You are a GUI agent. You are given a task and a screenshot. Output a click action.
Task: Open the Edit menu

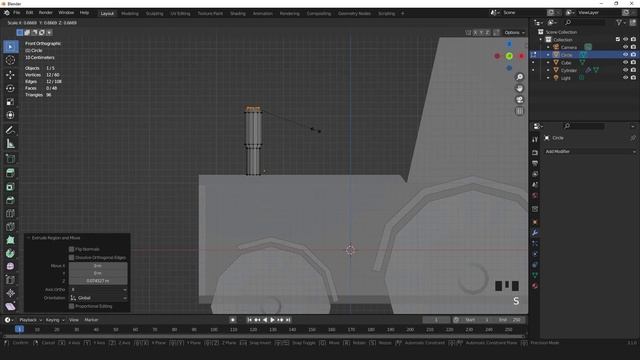click(29, 13)
